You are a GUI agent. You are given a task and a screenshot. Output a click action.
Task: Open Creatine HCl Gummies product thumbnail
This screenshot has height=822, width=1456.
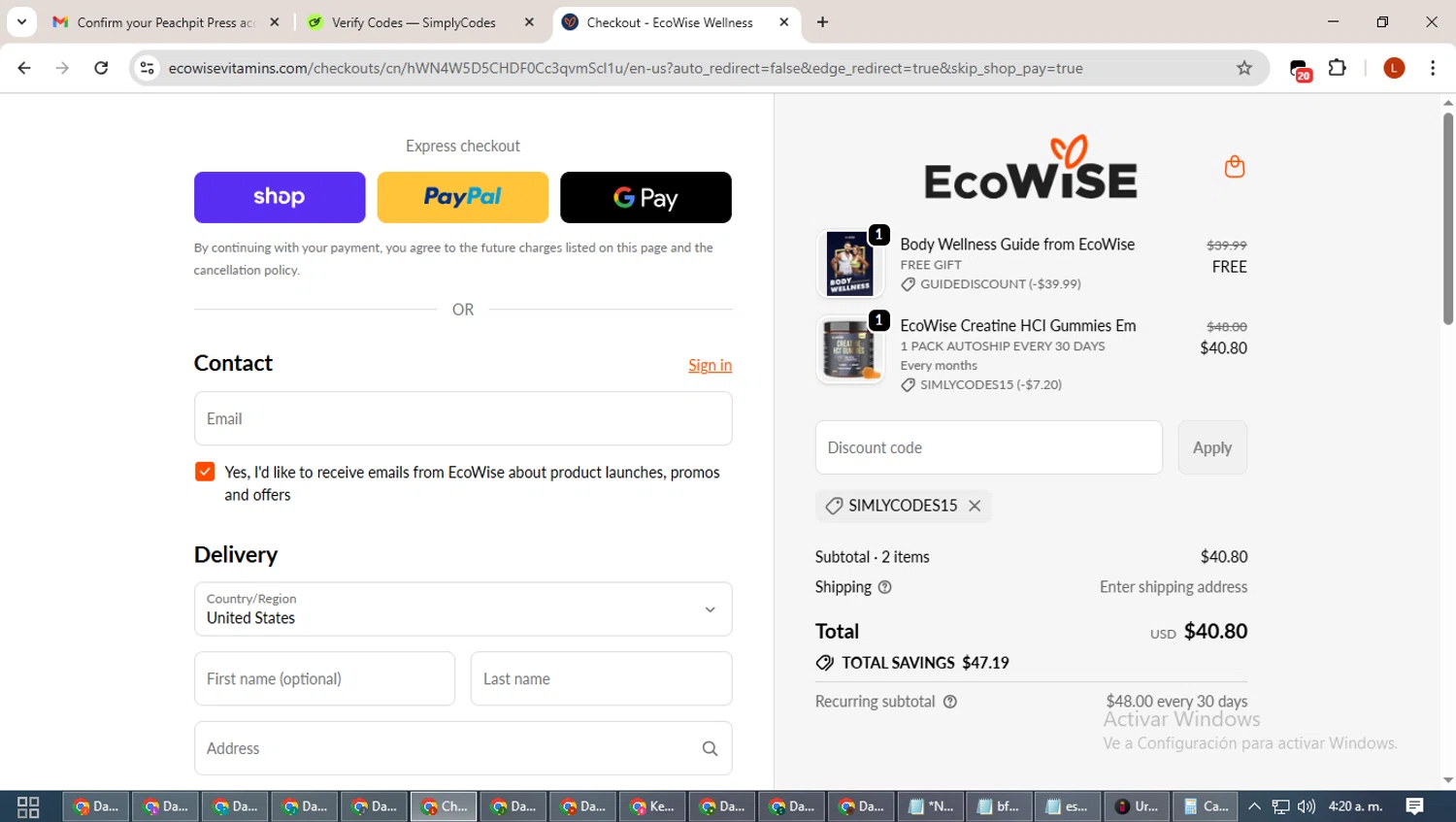click(x=849, y=349)
